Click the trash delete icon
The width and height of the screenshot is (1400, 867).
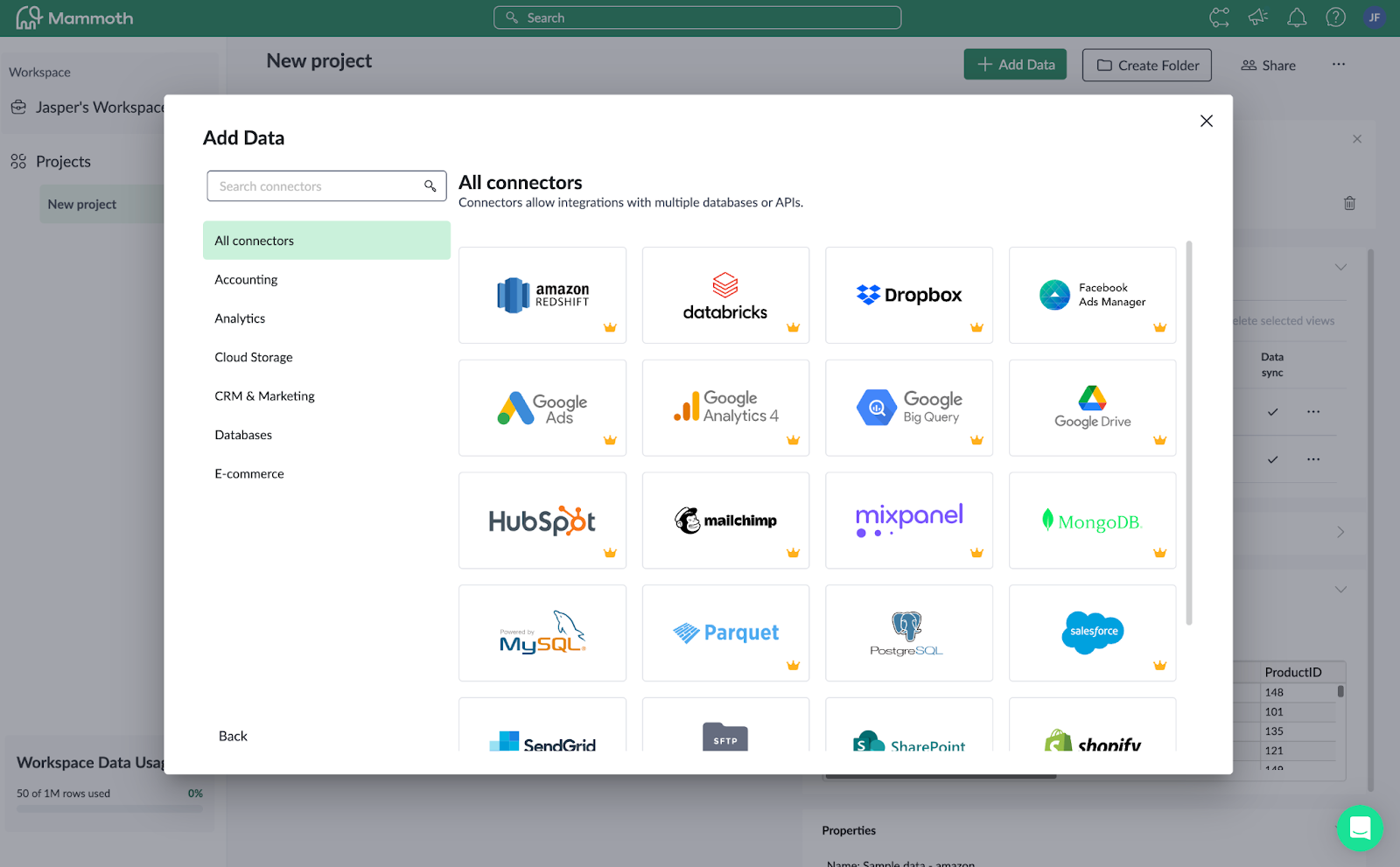(x=1349, y=203)
